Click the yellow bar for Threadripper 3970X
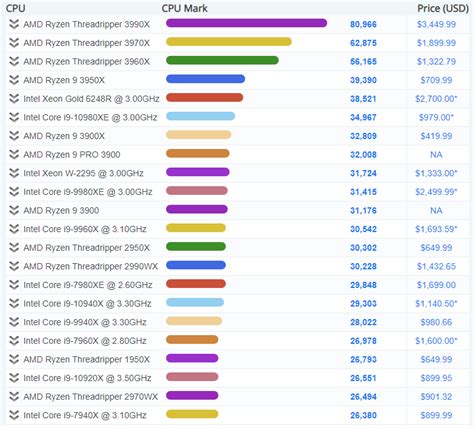Viewport: 474px width, 427px height. pyautogui.click(x=229, y=42)
